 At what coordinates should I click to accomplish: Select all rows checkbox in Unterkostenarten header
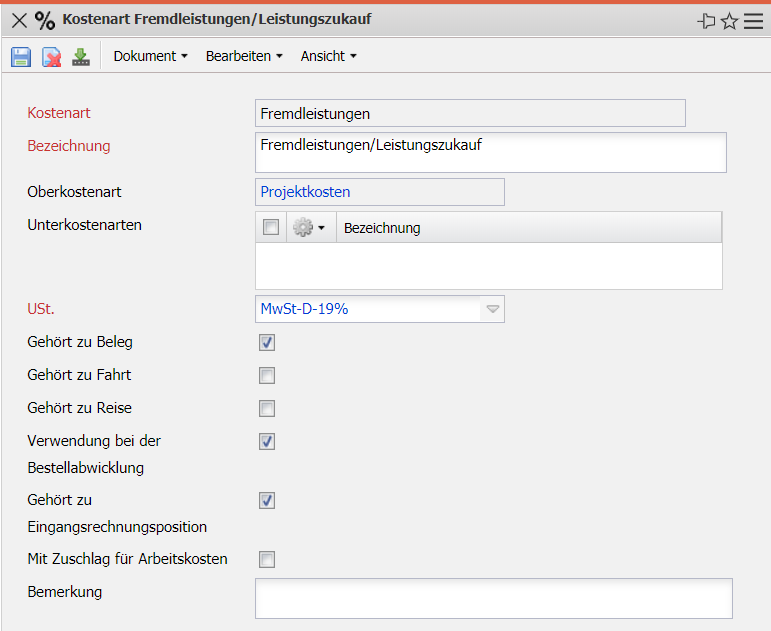tap(271, 228)
